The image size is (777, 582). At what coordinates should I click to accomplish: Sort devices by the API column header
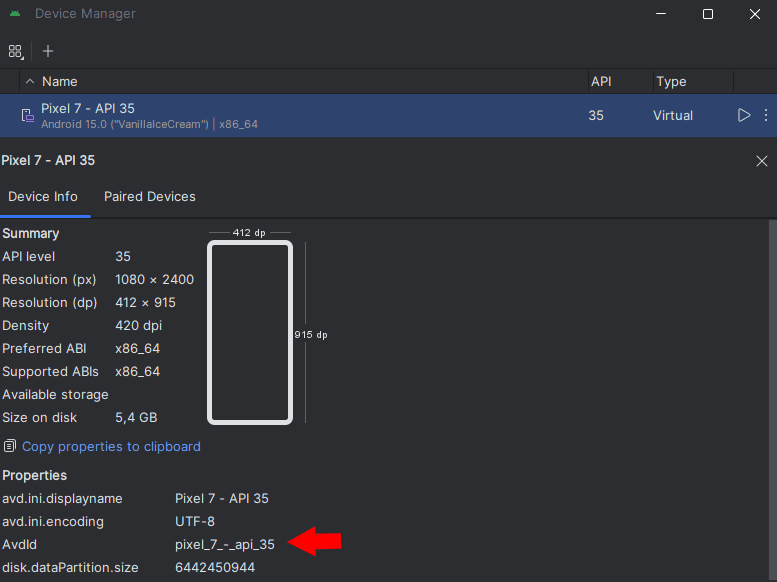tap(601, 82)
